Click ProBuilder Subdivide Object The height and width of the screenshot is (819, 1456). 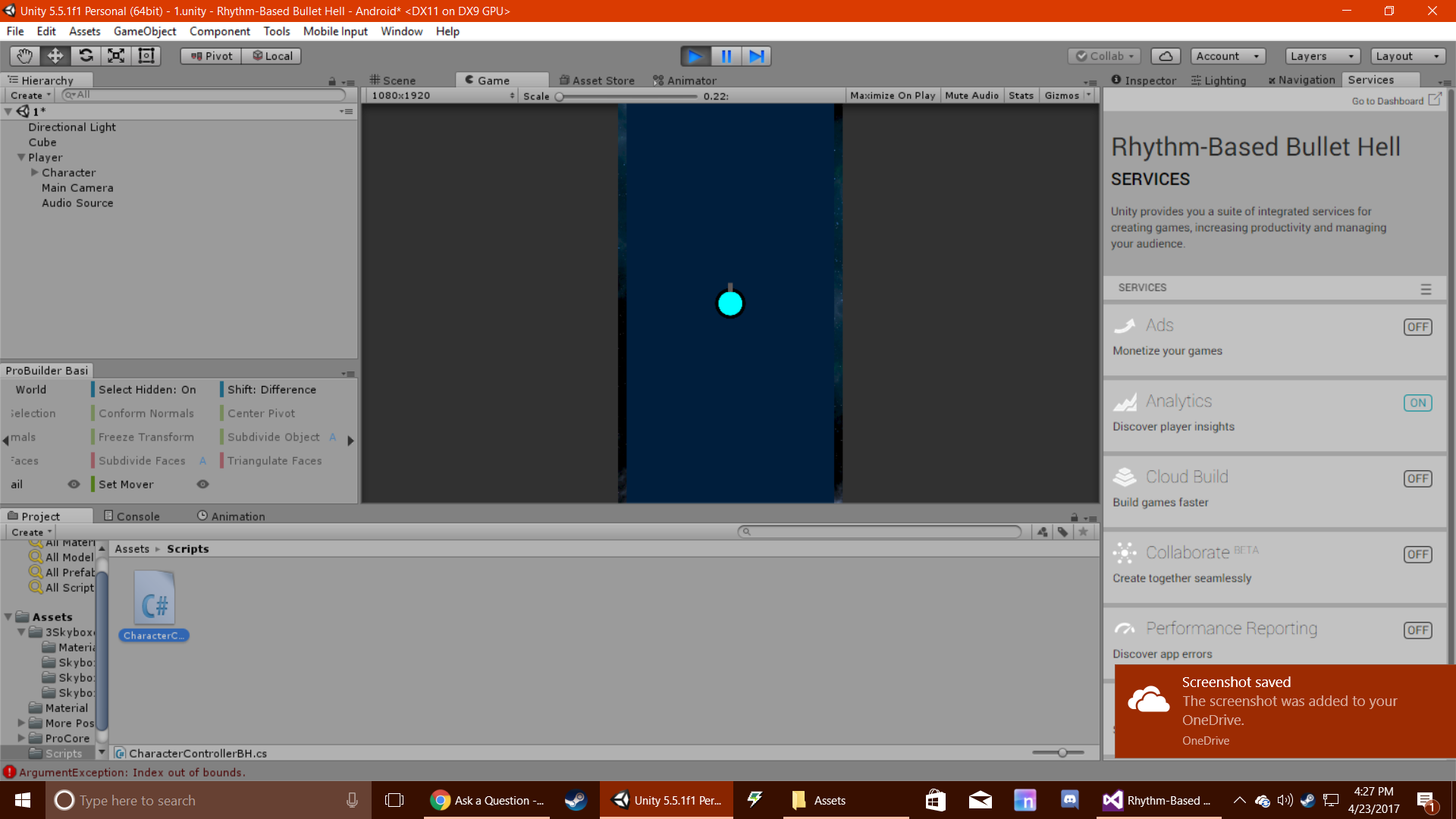[x=274, y=437]
